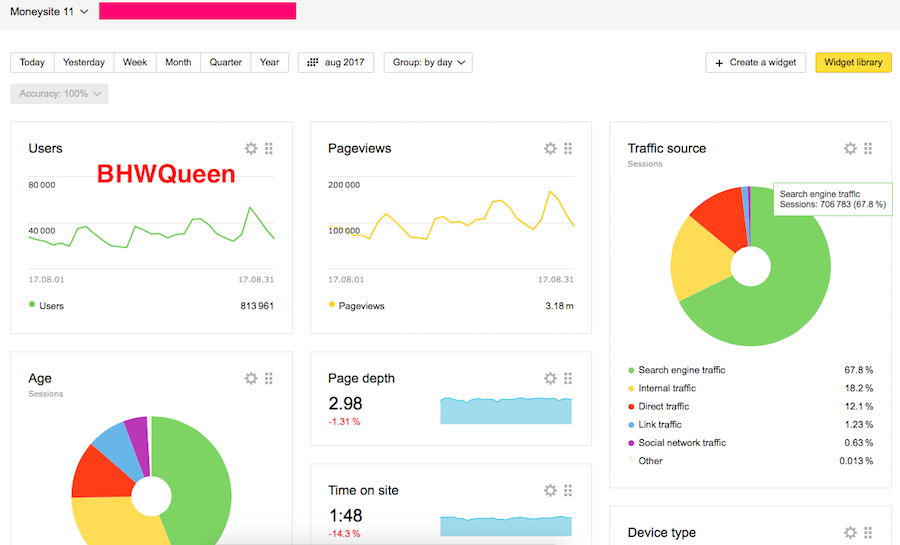Open settings gear of Page depth widget

pos(550,378)
